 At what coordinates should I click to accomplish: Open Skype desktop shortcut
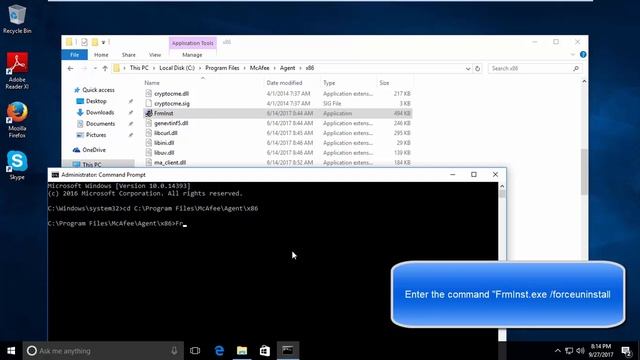17,165
